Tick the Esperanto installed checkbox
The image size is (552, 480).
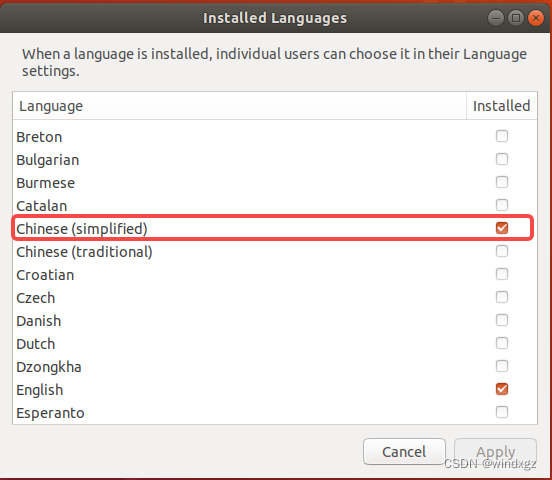pyautogui.click(x=502, y=412)
